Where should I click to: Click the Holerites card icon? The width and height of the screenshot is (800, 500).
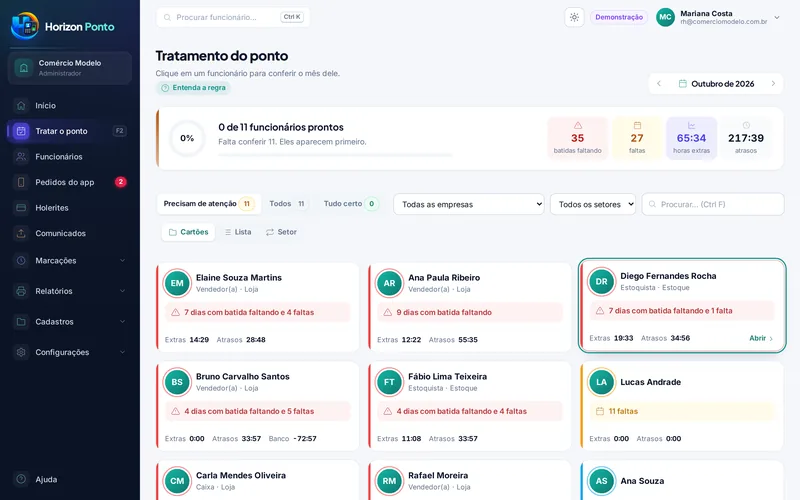(21, 208)
